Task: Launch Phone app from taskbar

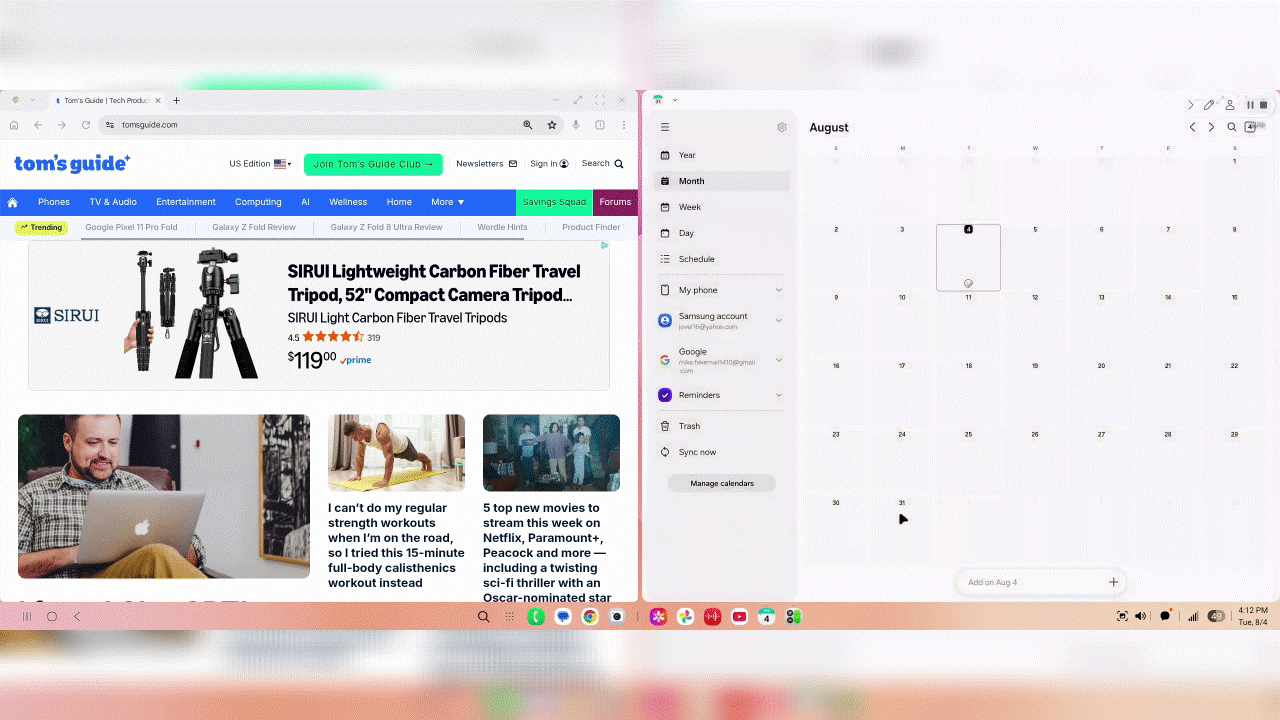Action: click(536, 617)
